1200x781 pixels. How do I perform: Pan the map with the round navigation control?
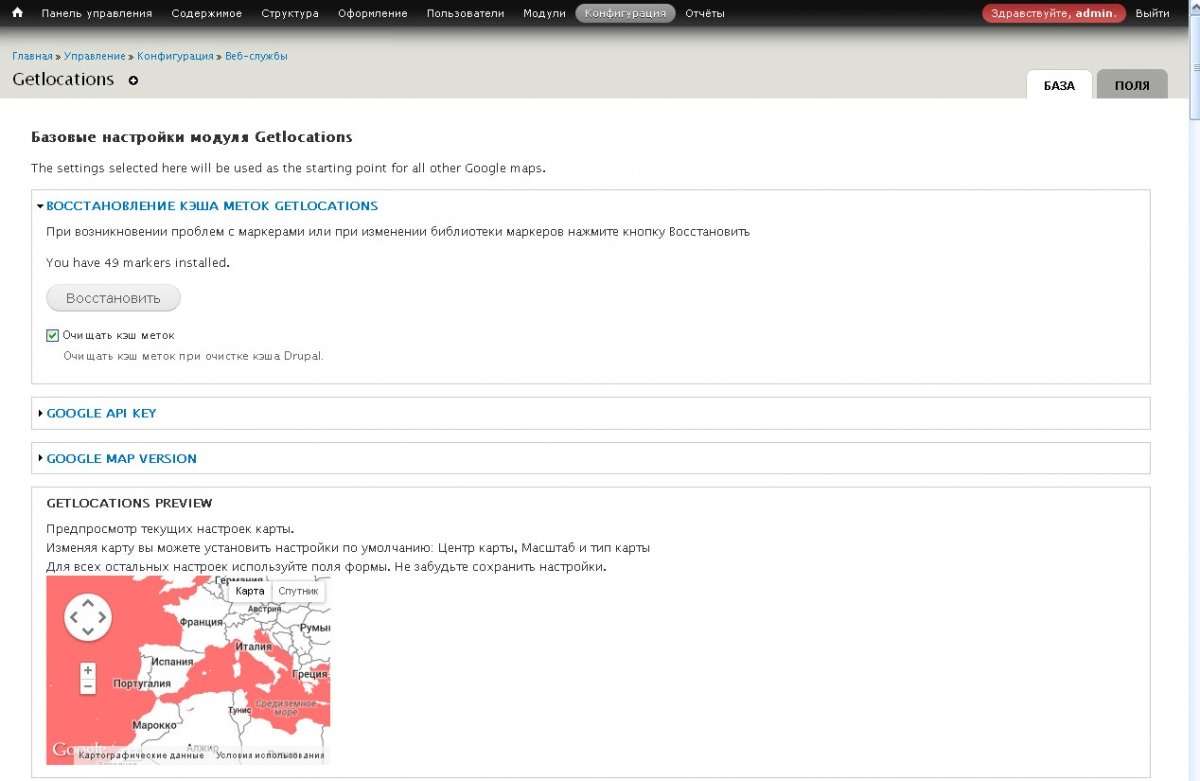coord(88,617)
